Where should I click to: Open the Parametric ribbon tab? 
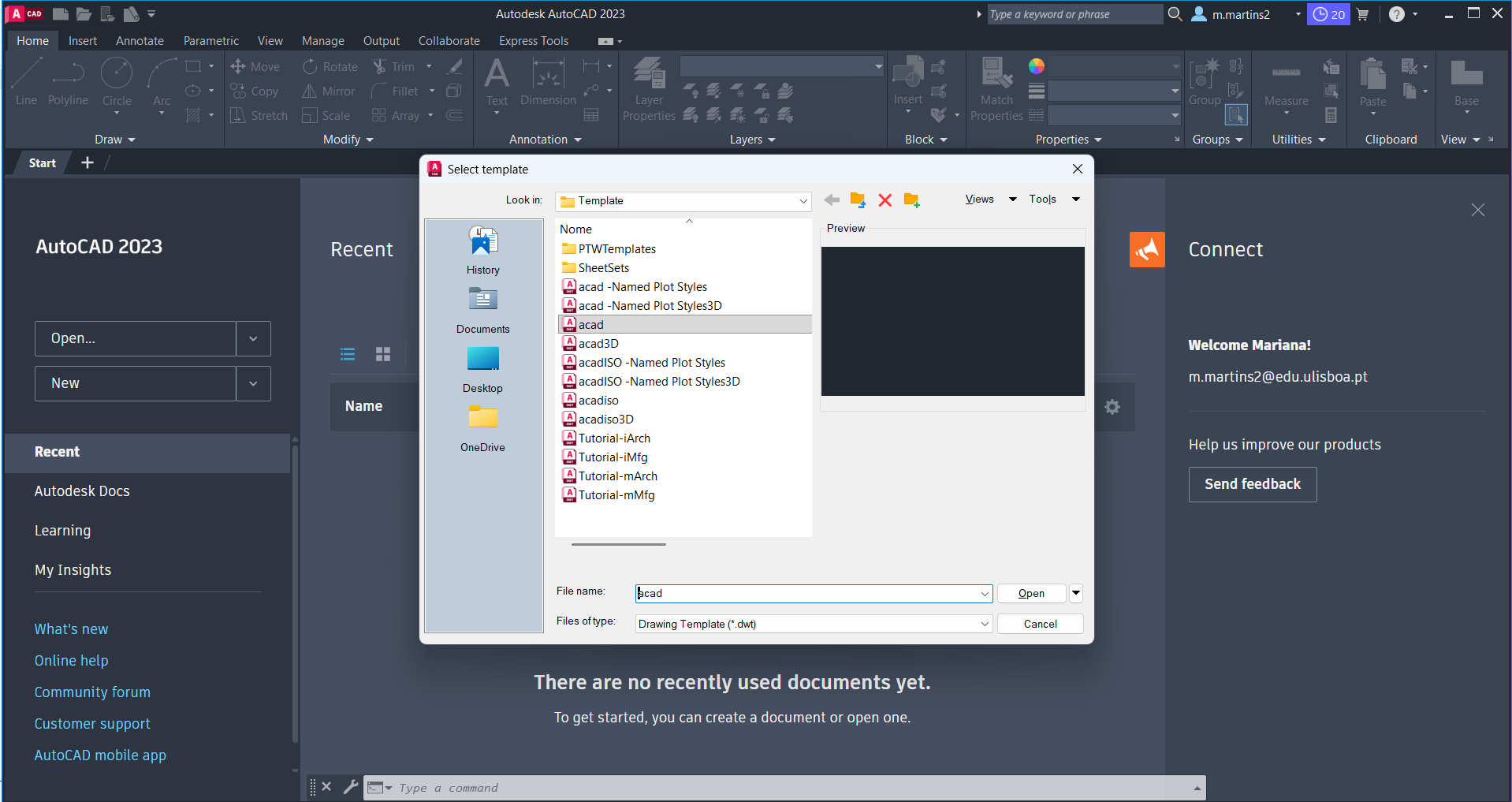(x=211, y=41)
